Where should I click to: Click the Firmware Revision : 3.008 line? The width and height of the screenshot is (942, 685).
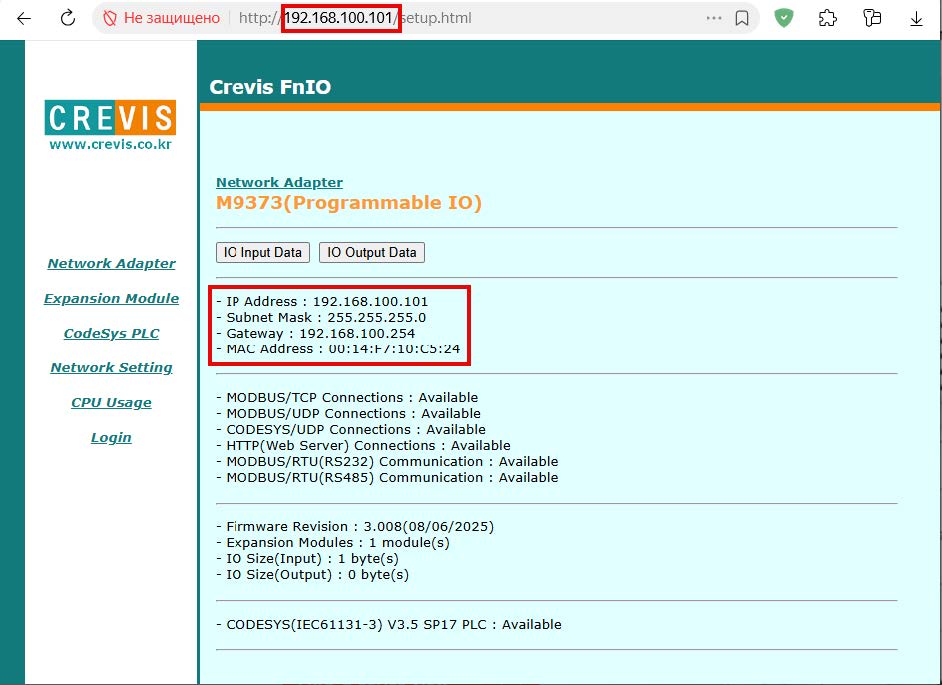point(356,527)
